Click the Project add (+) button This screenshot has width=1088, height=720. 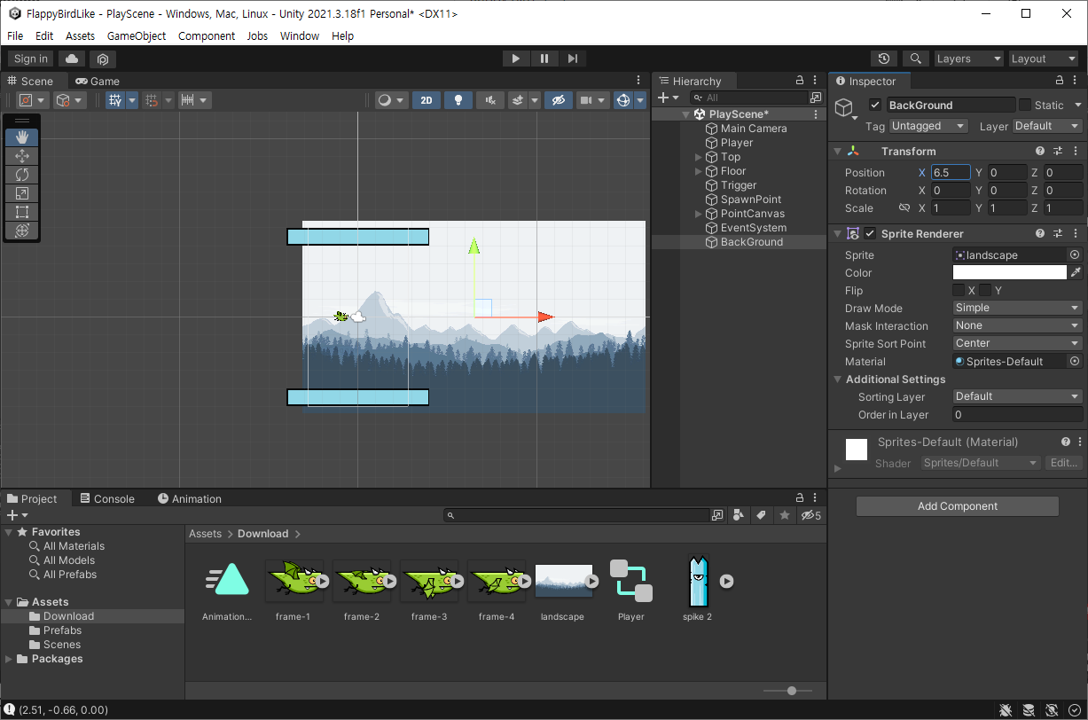16,515
